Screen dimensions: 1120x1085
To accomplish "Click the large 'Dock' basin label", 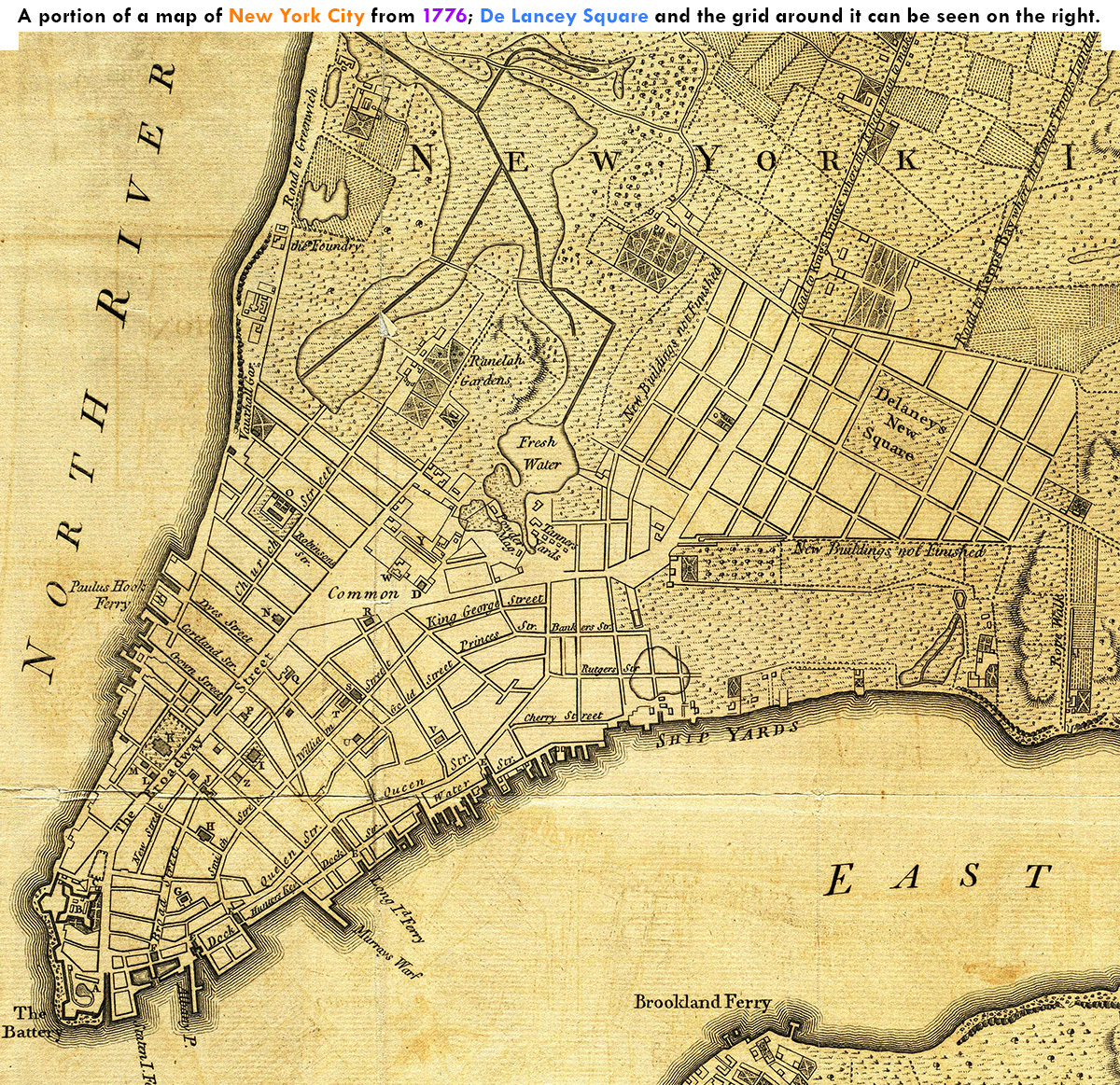I will tap(221, 939).
